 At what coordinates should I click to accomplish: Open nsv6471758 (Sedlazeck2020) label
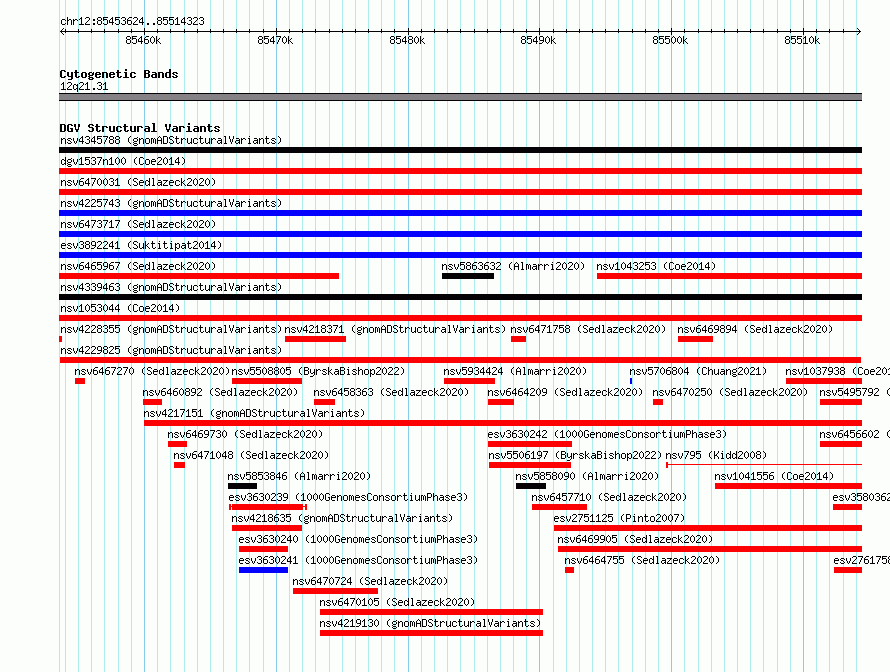click(588, 329)
